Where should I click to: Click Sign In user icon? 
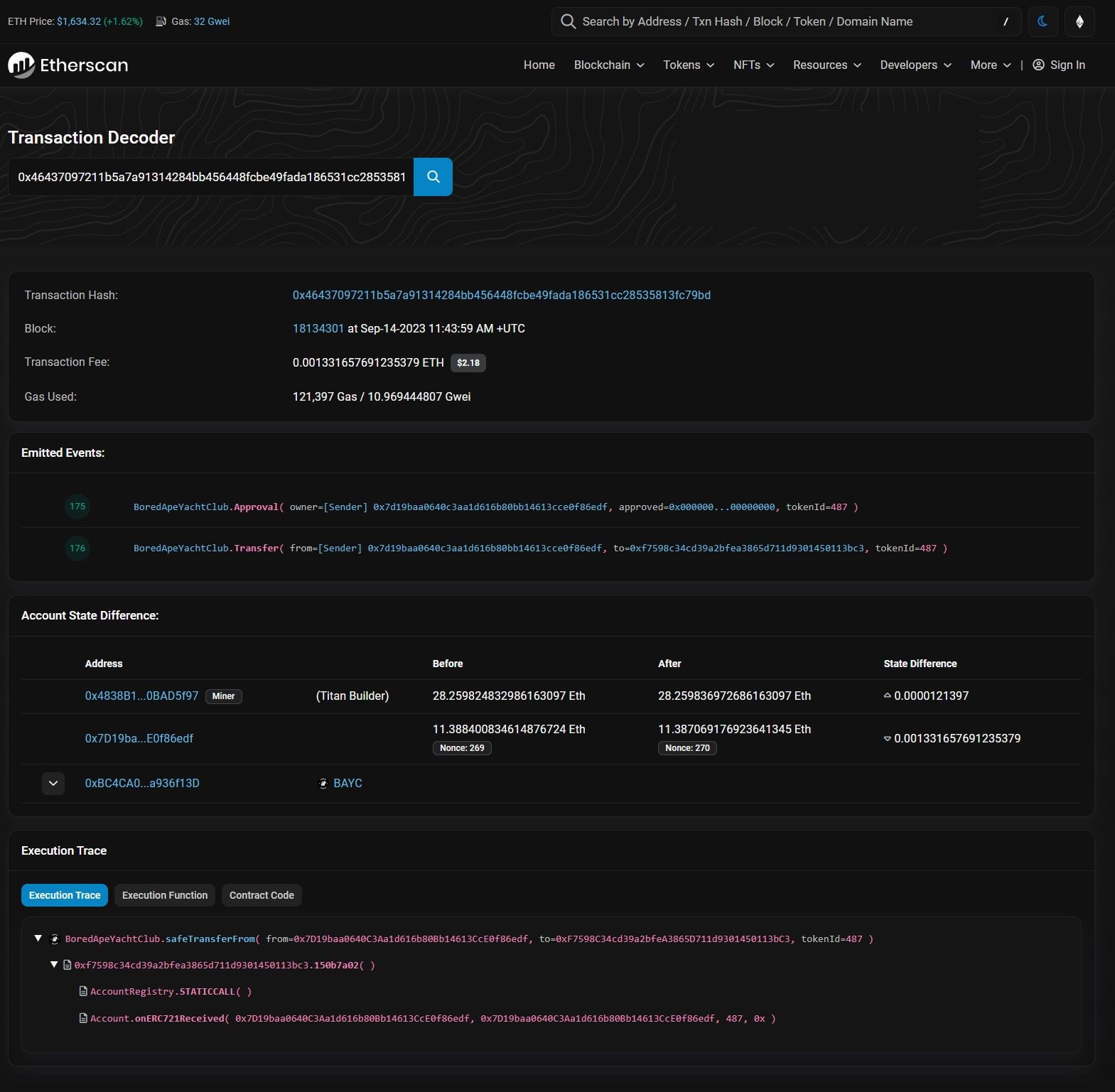pyautogui.click(x=1038, y=65)
